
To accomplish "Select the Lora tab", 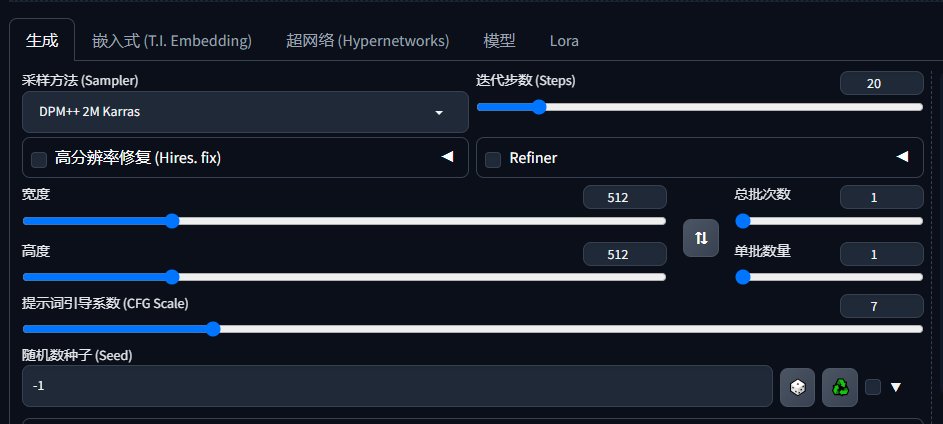I will pos(564,41).
